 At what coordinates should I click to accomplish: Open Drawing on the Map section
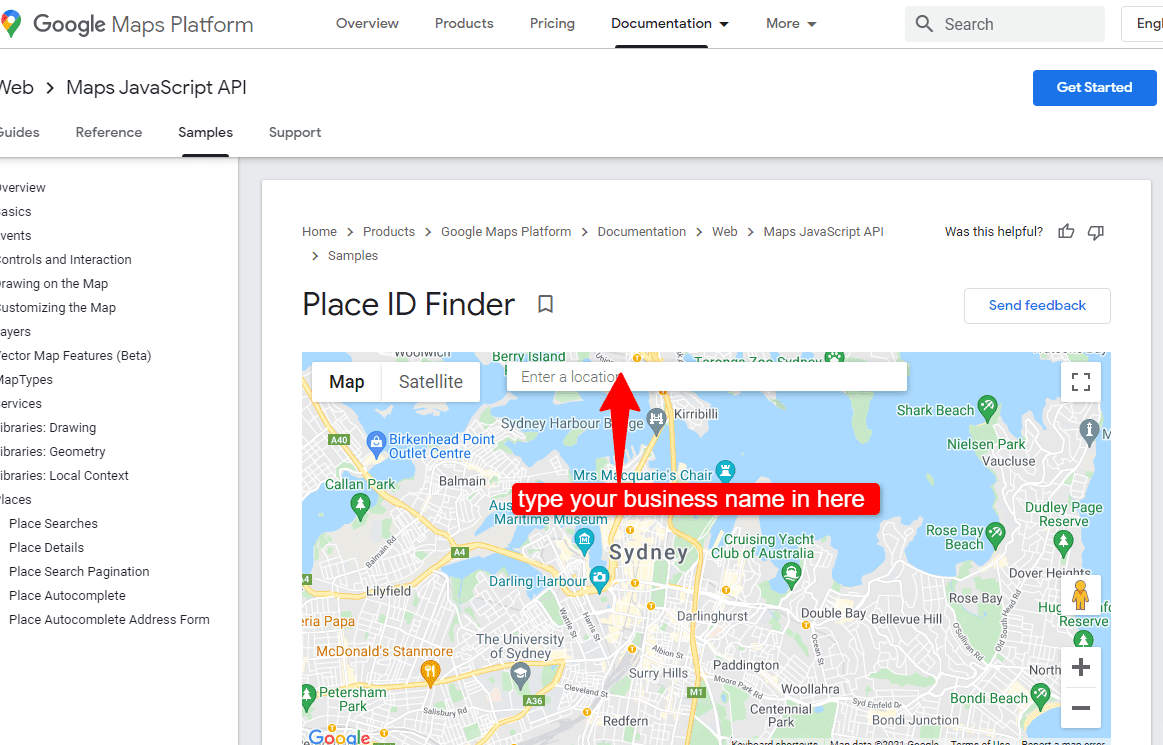click(x=53, y=283)
